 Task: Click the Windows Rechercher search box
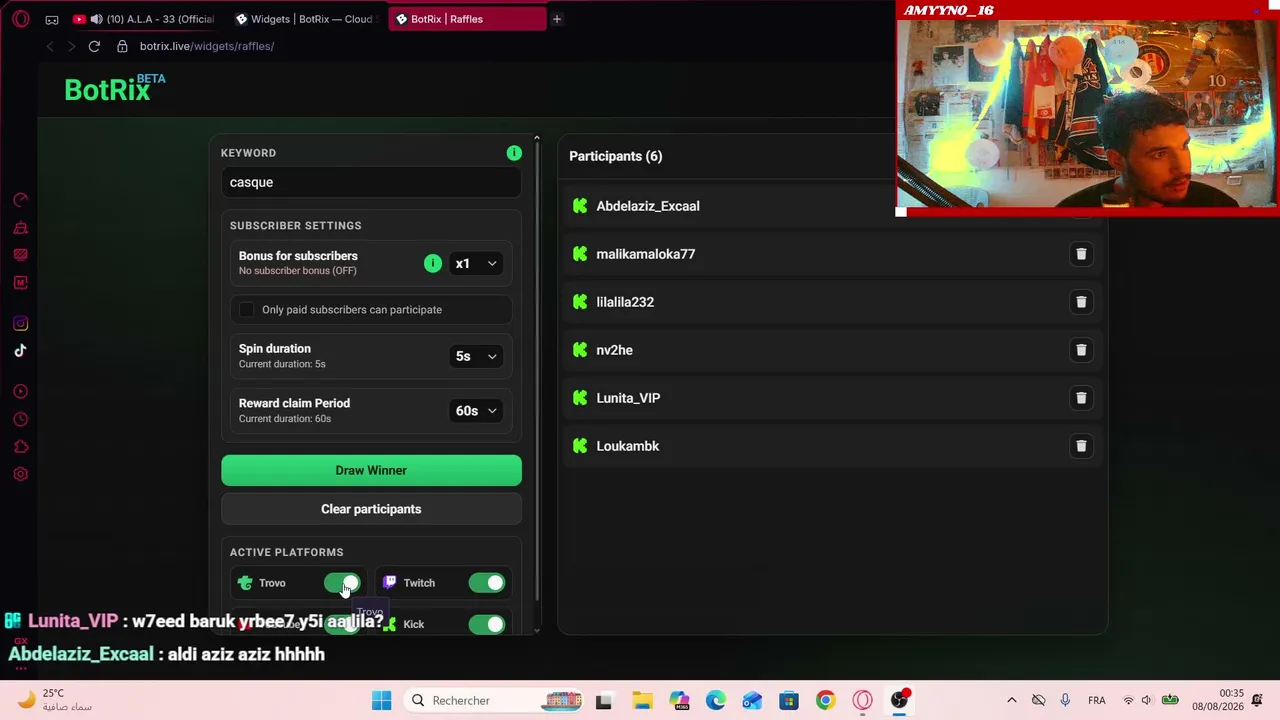coord(495,701)
